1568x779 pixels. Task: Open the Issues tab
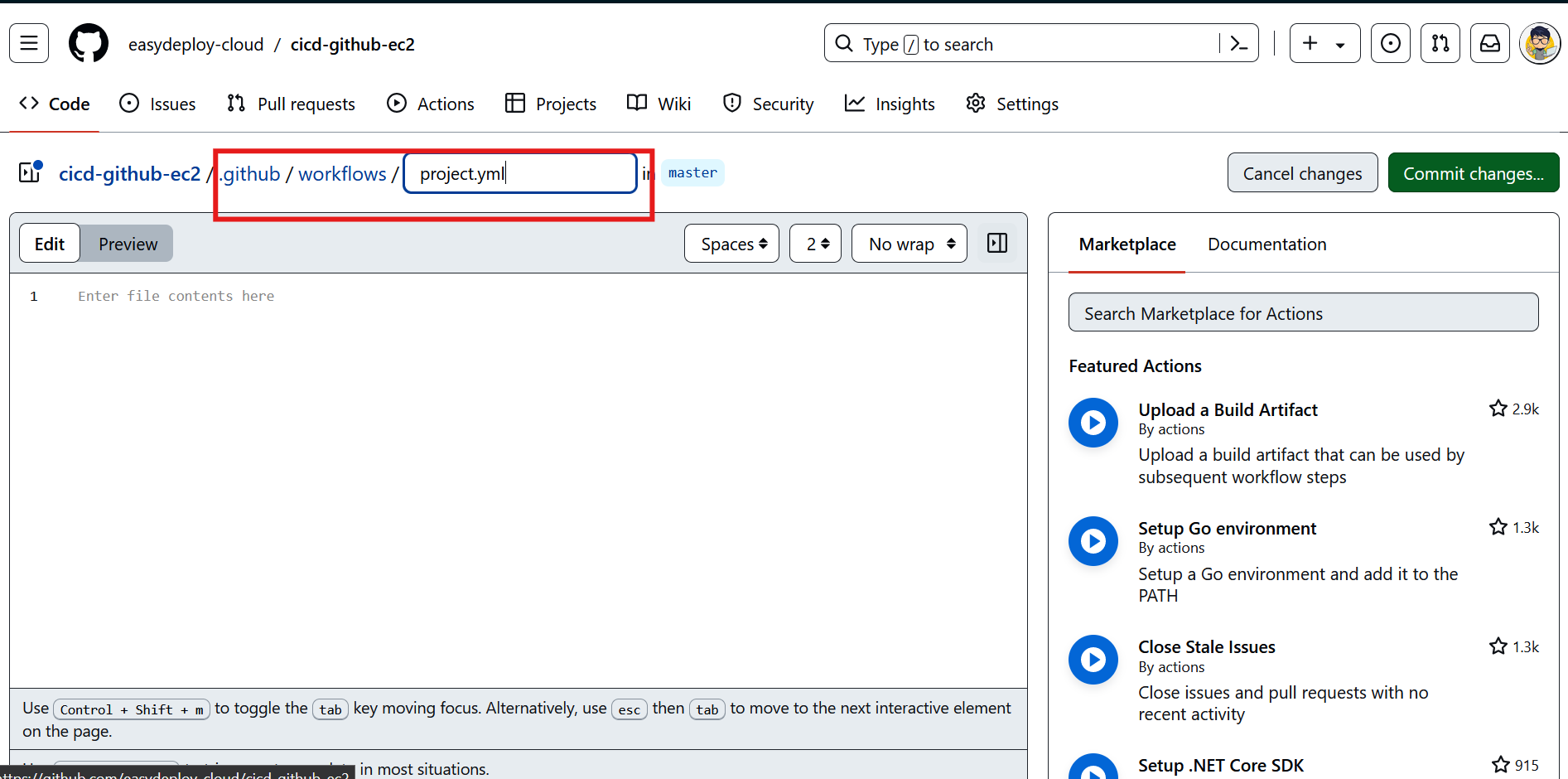coord(158,104)
